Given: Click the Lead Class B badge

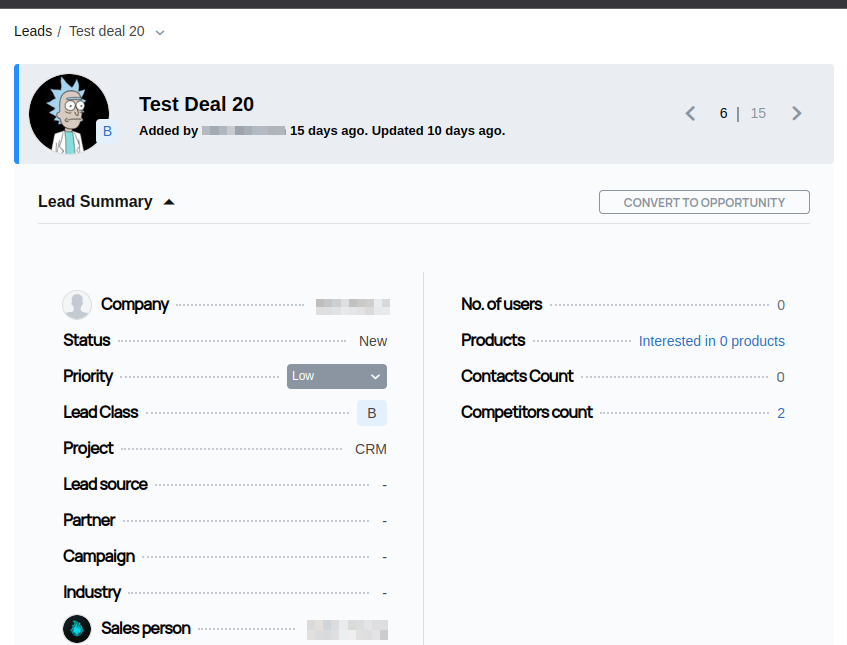Looking at the screenshot, I should pyautogui.click(x=372, y=413).
